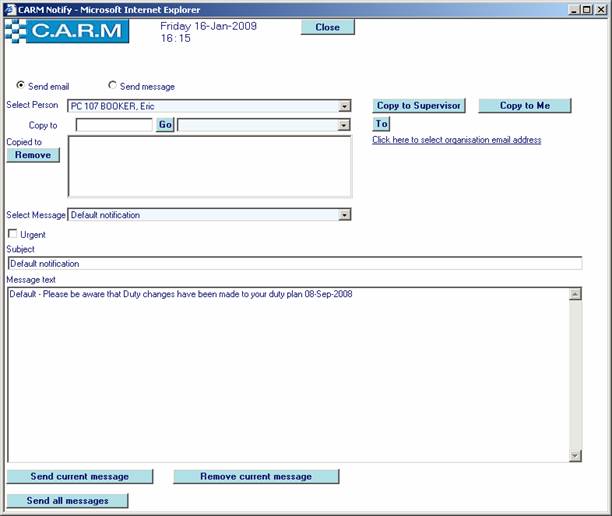Click Send all messages button

(x=67, y=501)
